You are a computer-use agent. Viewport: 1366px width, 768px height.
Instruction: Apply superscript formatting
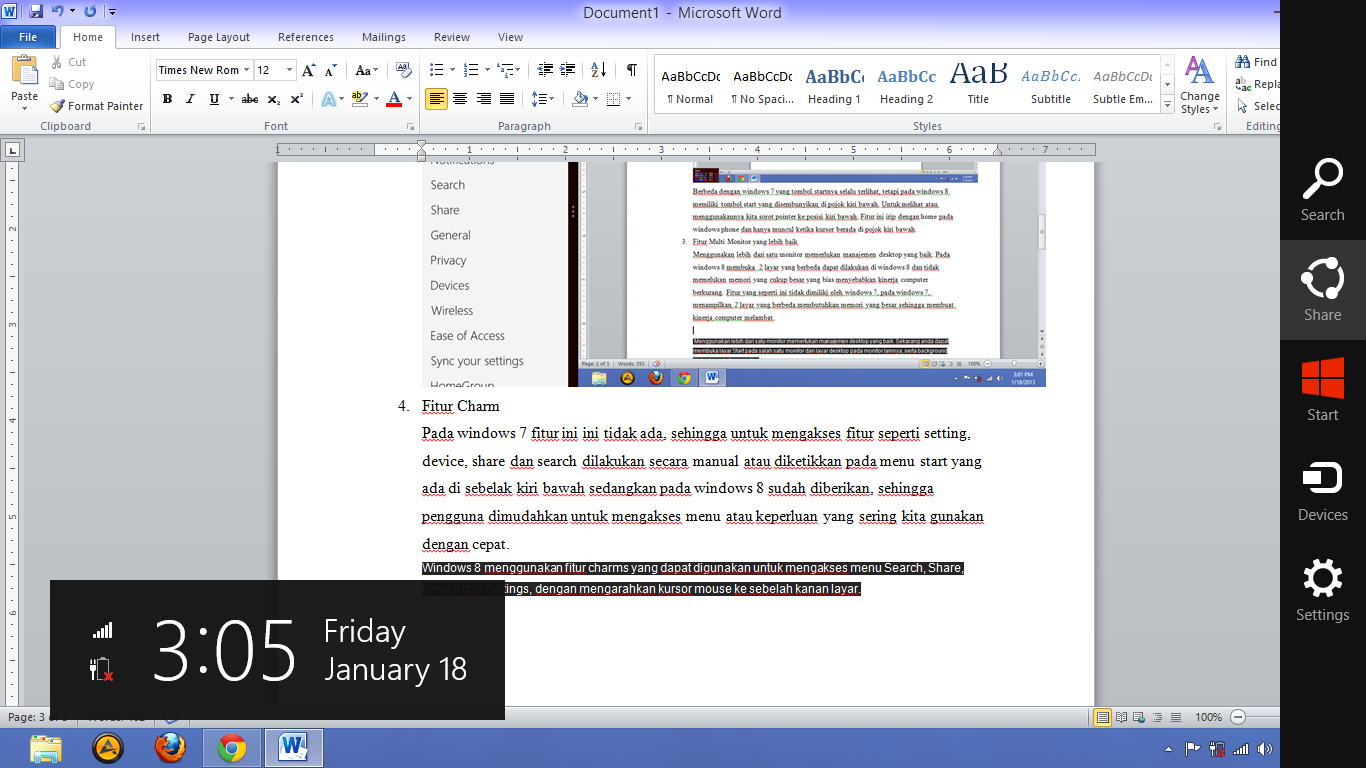[297, 99]
